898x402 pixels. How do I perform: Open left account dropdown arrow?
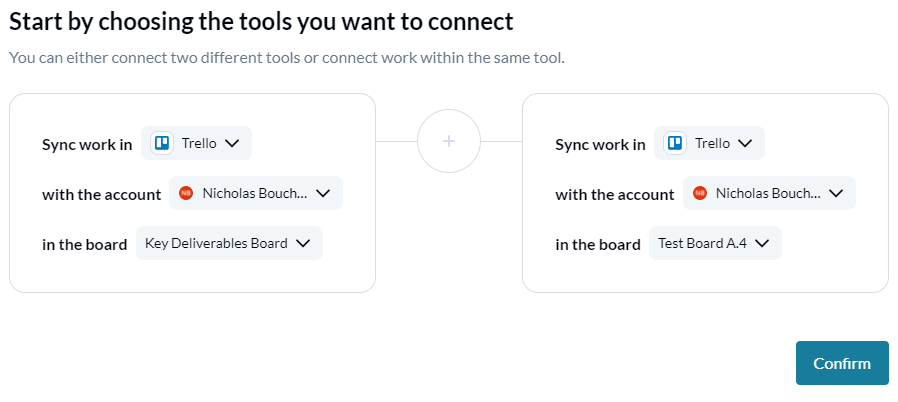click(x=323, y=194)
